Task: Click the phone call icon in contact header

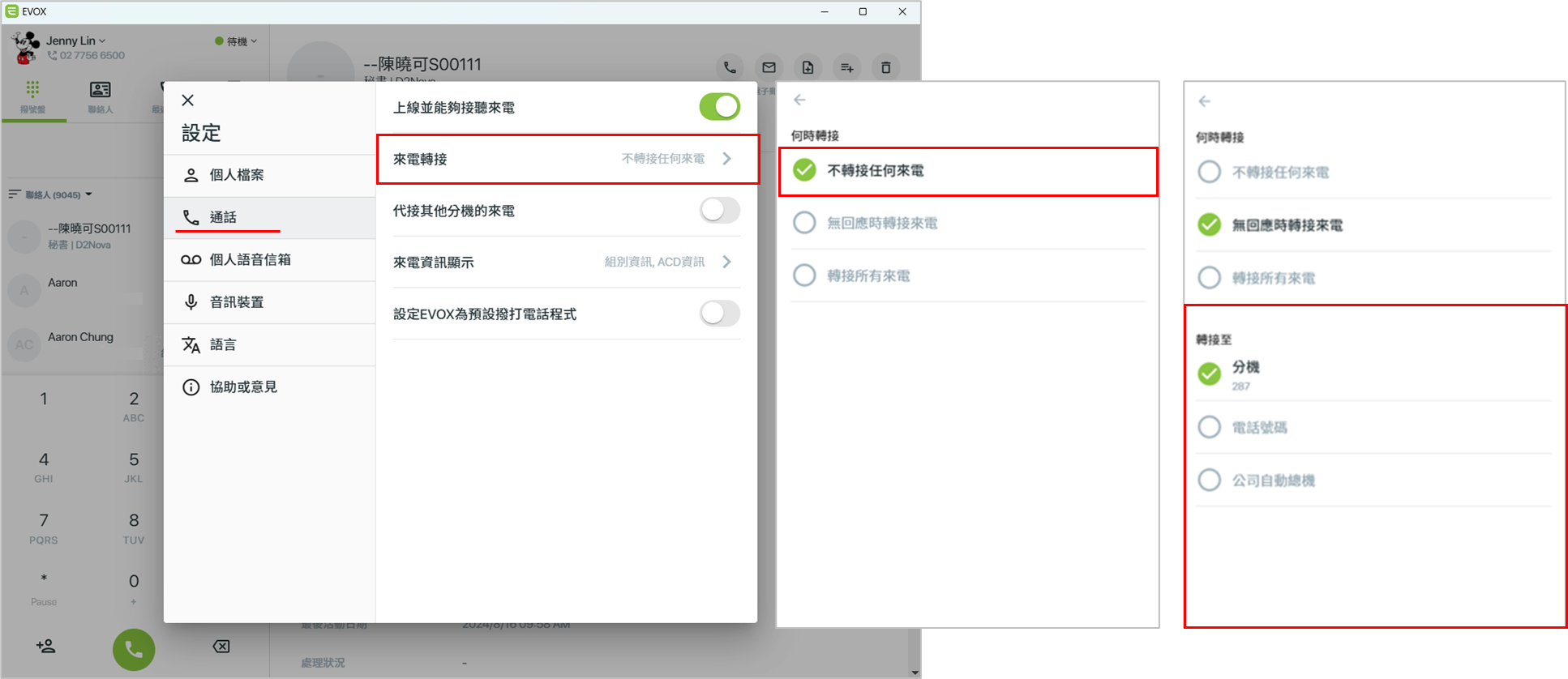Action: (x=730, y=67)
